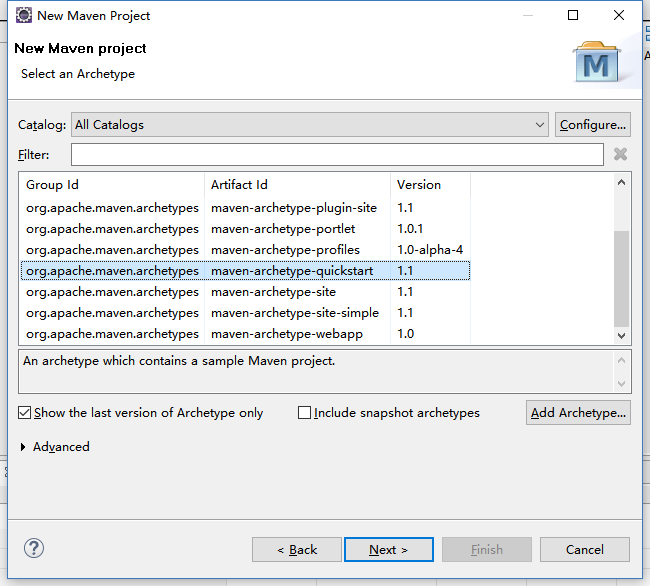Select maven-archetype-site-simple row
Screen dimensions: 650x586
(245, 313)
